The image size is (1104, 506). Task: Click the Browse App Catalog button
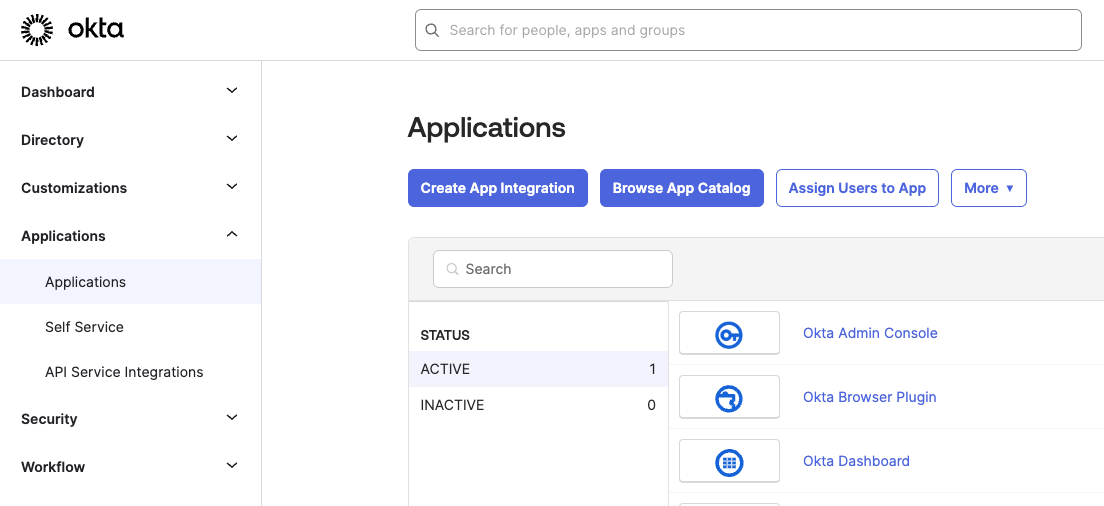(682, 188)
